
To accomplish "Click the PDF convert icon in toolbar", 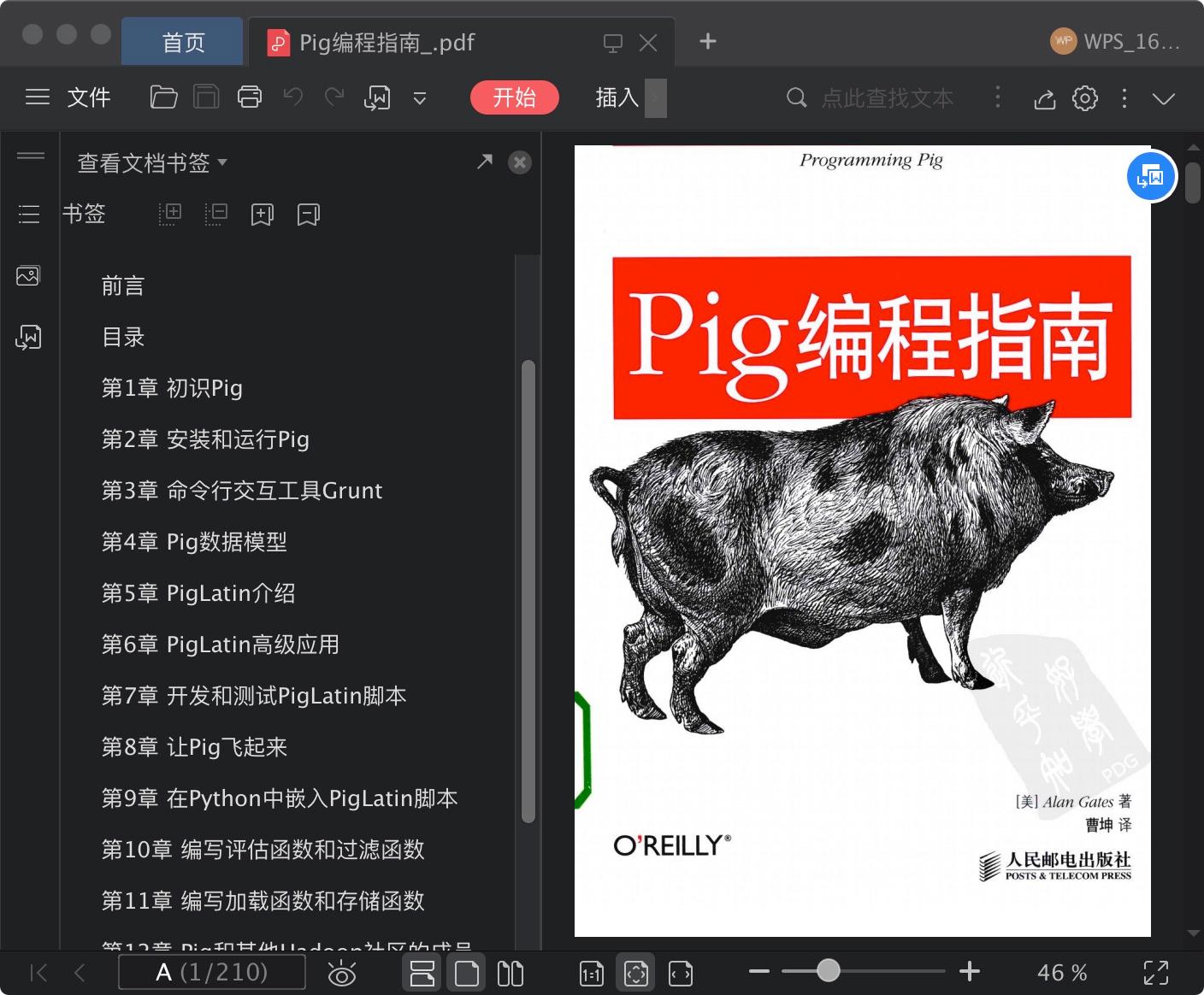I will tap(377, 97).
